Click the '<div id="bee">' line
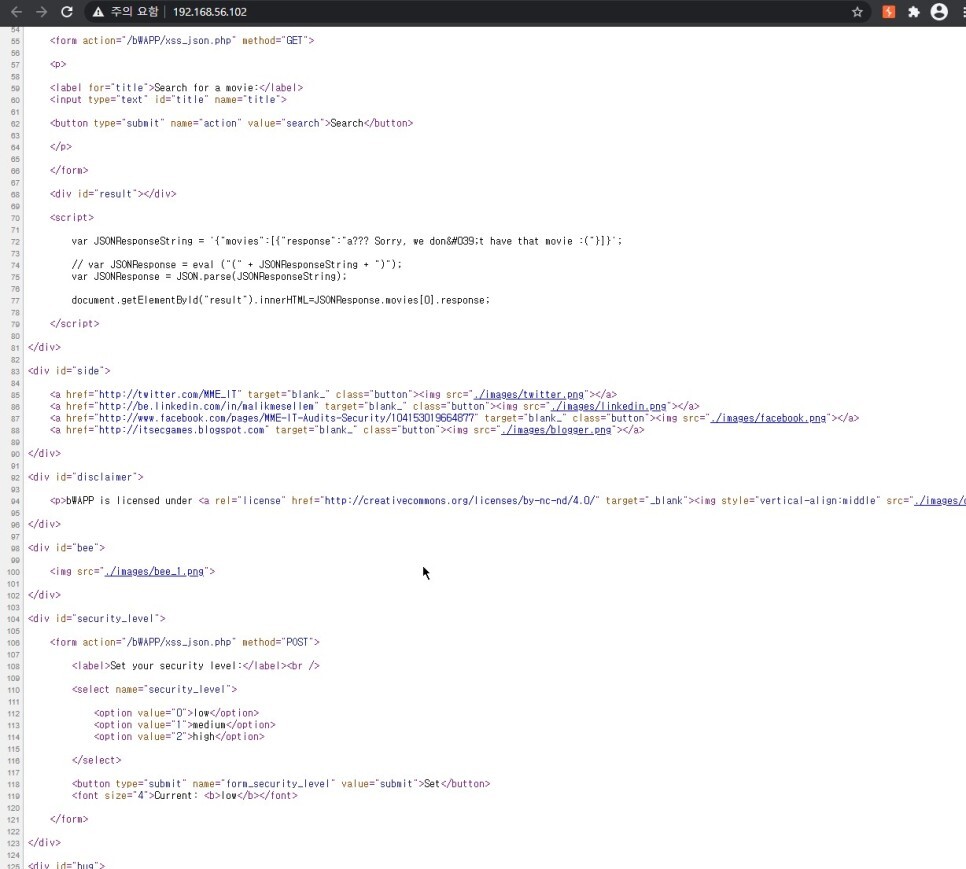The image size is (966, 869). [67, 548]
